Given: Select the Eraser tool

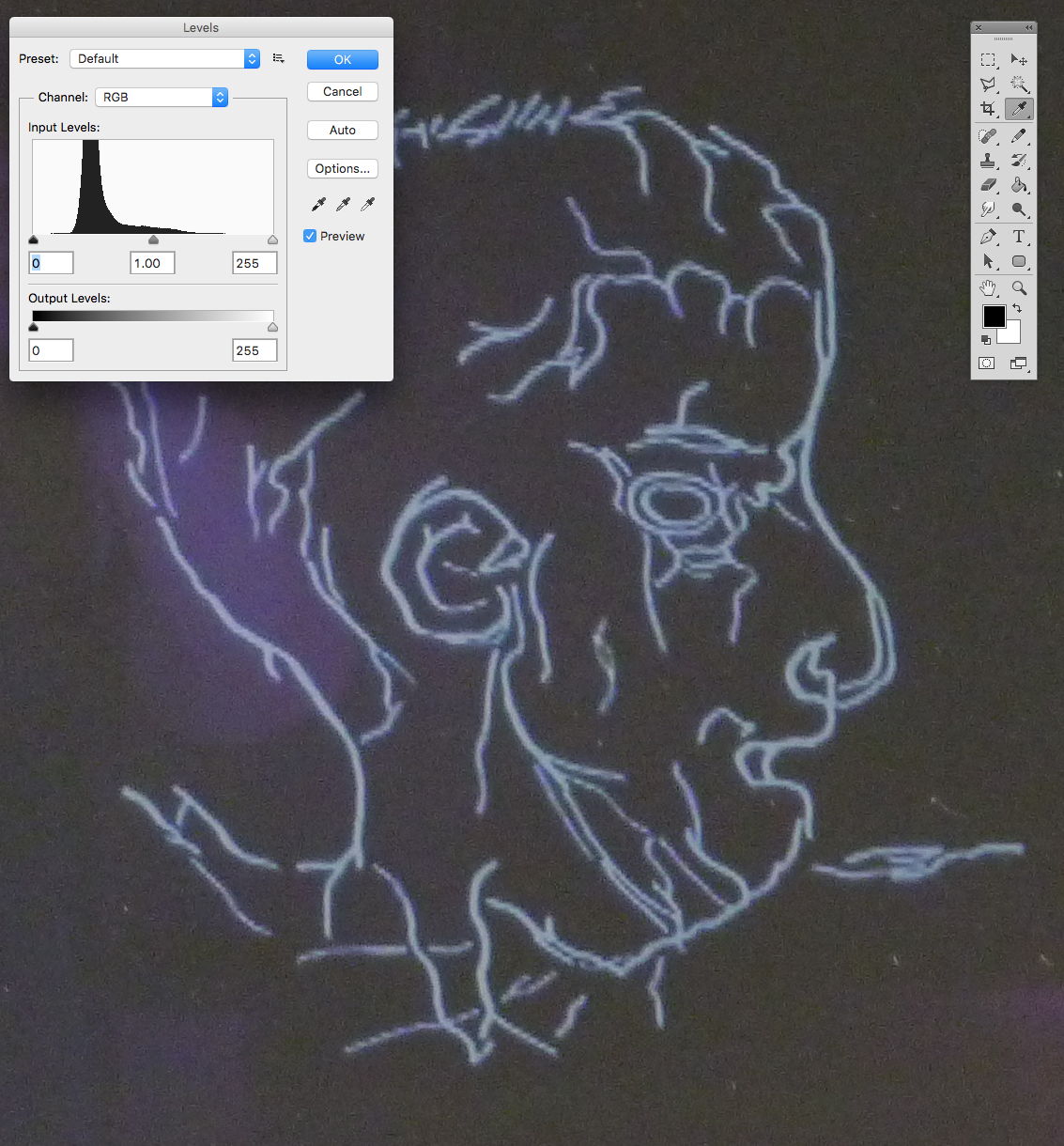Looking at the screenshot, I should pyautogui.click(x=988, y=185).
